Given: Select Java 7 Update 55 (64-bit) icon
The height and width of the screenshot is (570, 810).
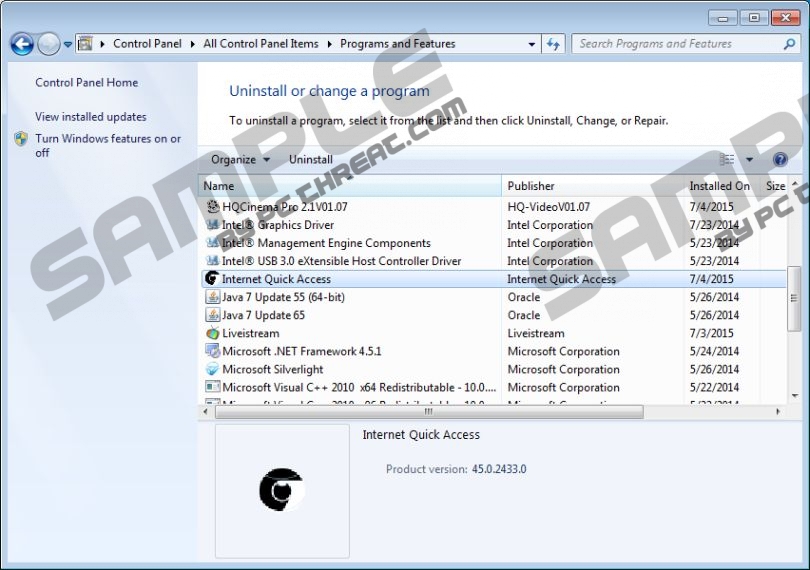Looking at the screenshot, I should [x=212, y=297].
